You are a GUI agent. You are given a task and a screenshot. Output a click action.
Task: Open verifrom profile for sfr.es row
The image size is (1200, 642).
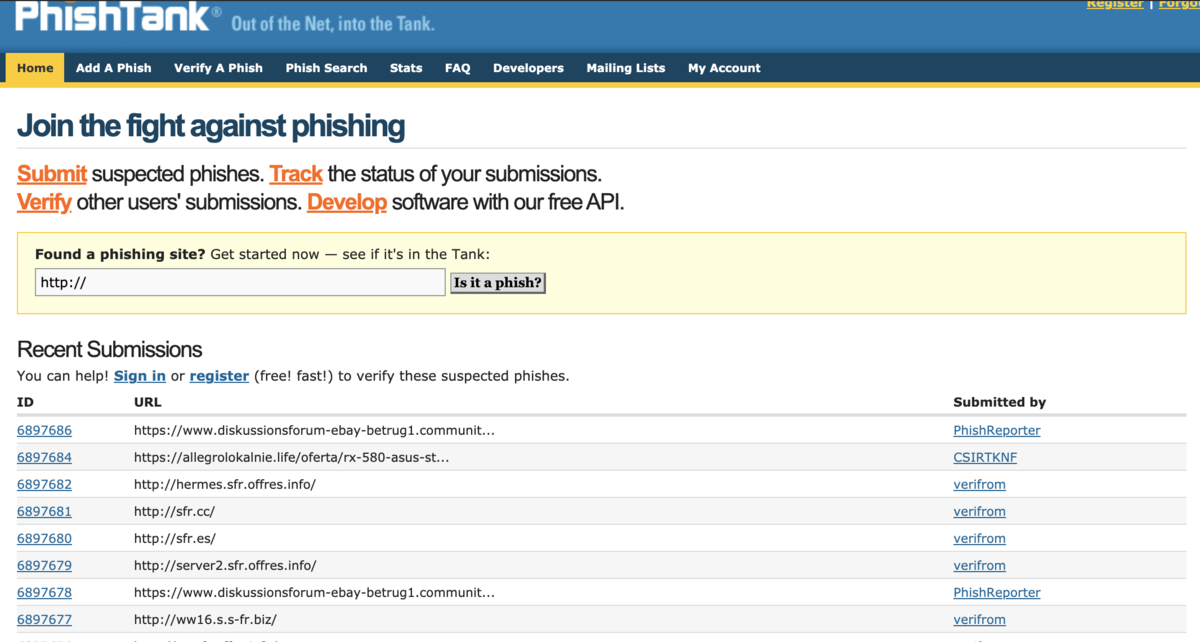(x=979, y=538)
